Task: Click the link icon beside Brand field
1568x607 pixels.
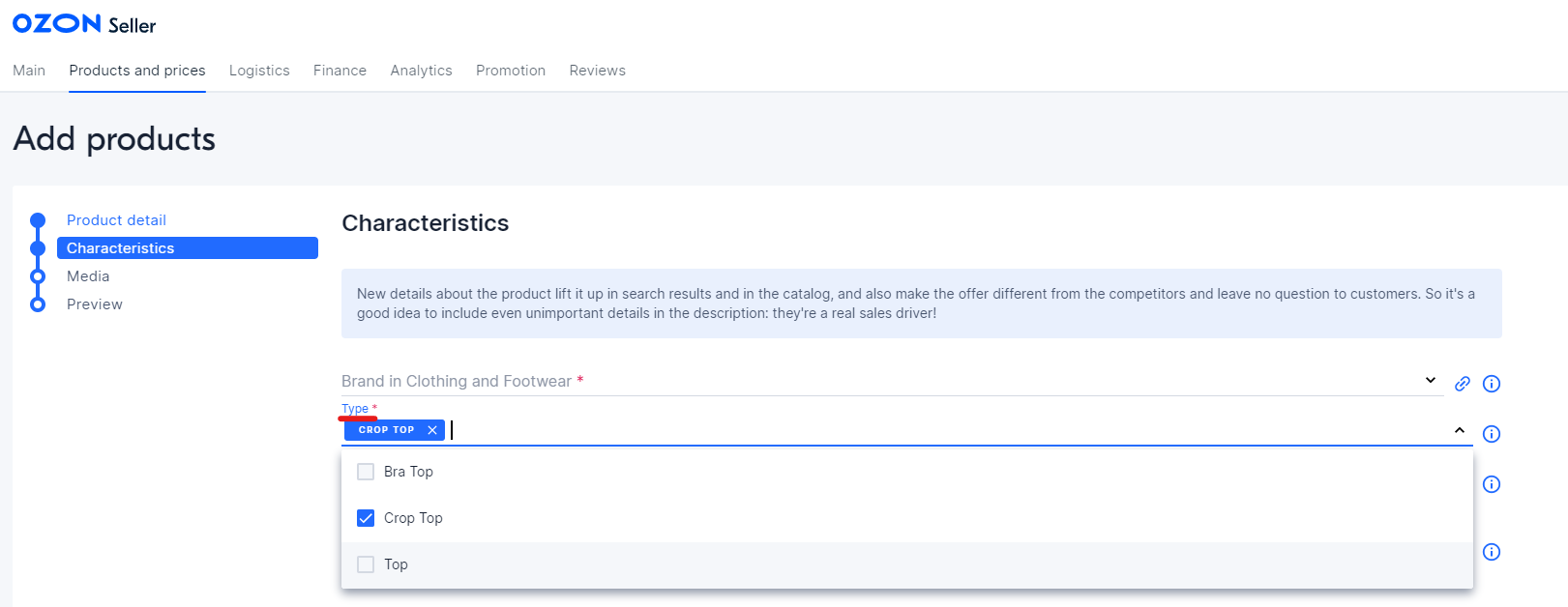Action: 1462,384
